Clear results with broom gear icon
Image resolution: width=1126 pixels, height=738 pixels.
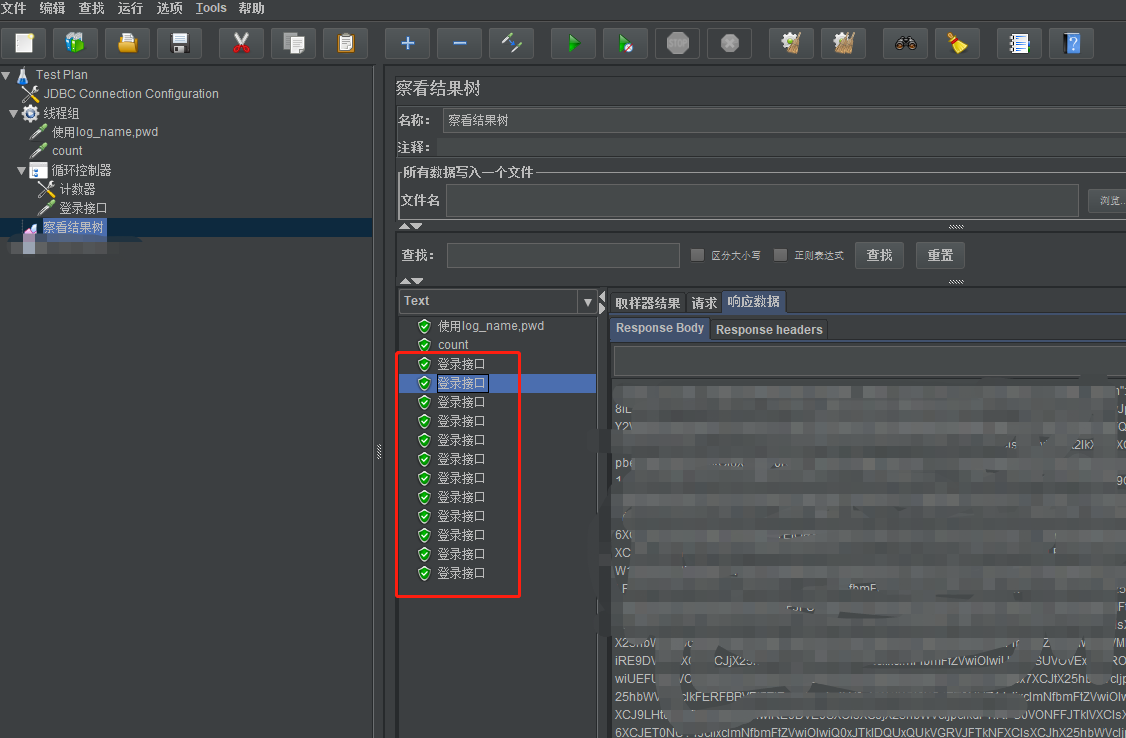[791, 43]
